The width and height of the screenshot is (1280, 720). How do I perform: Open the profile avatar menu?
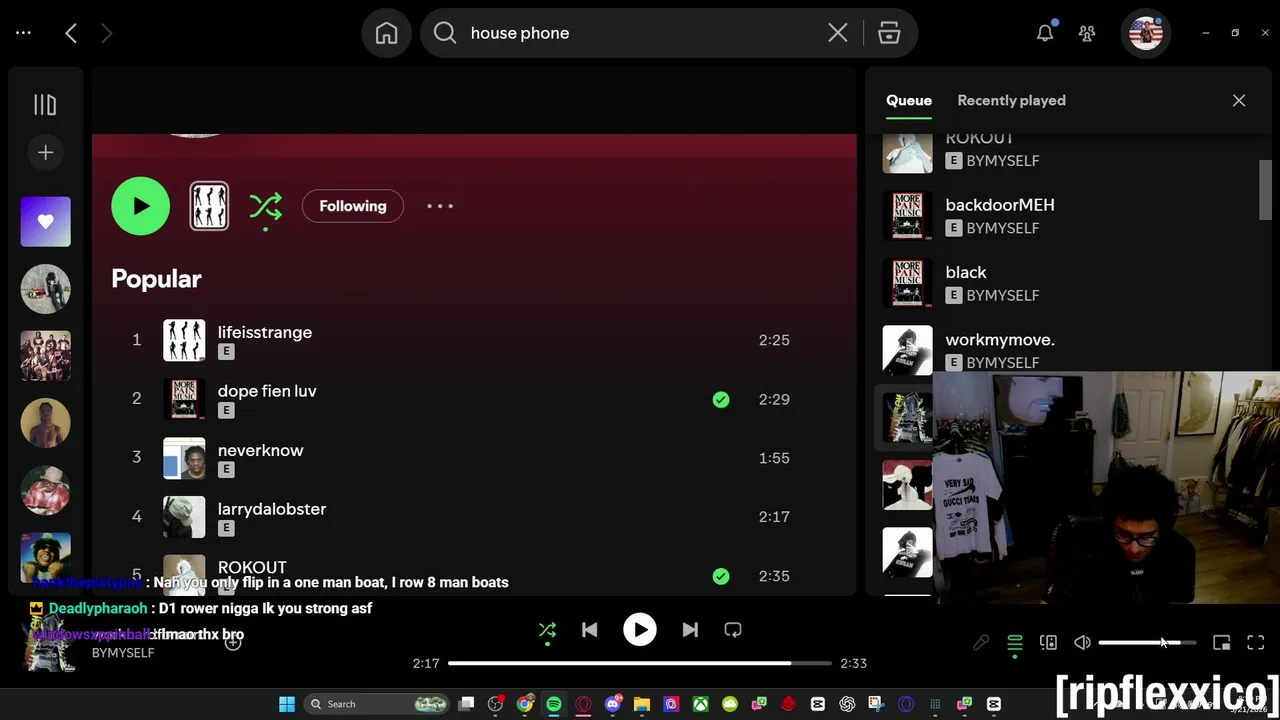[1145, 33]
